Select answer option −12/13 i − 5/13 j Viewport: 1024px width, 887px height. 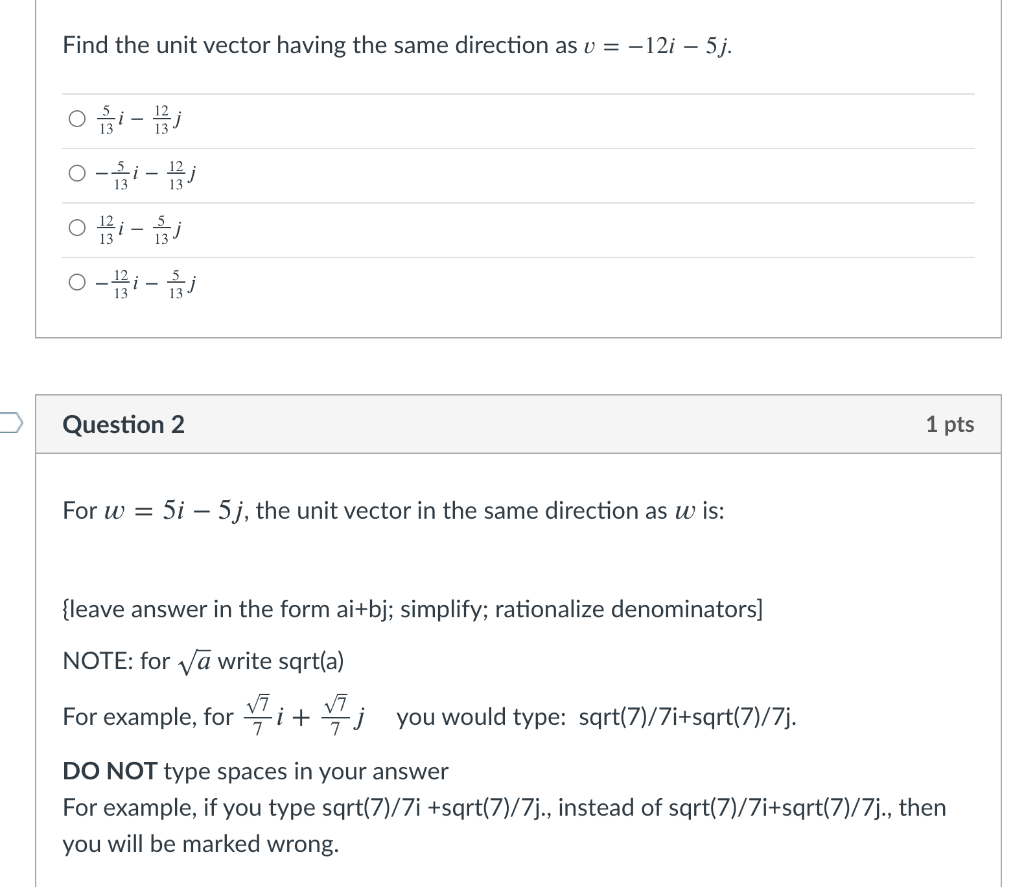click(x=76, y=282)
